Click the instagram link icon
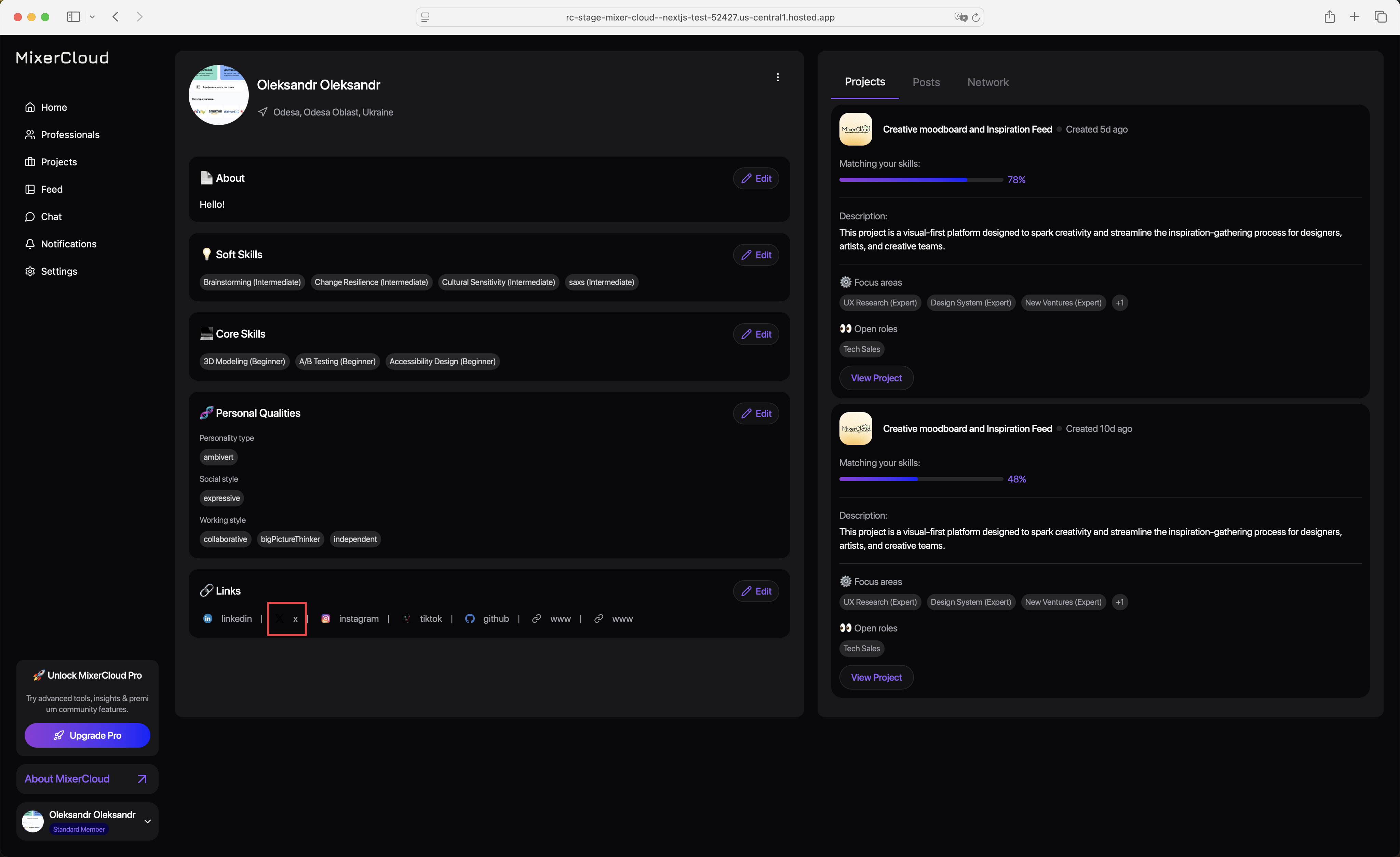 point(326,618)
